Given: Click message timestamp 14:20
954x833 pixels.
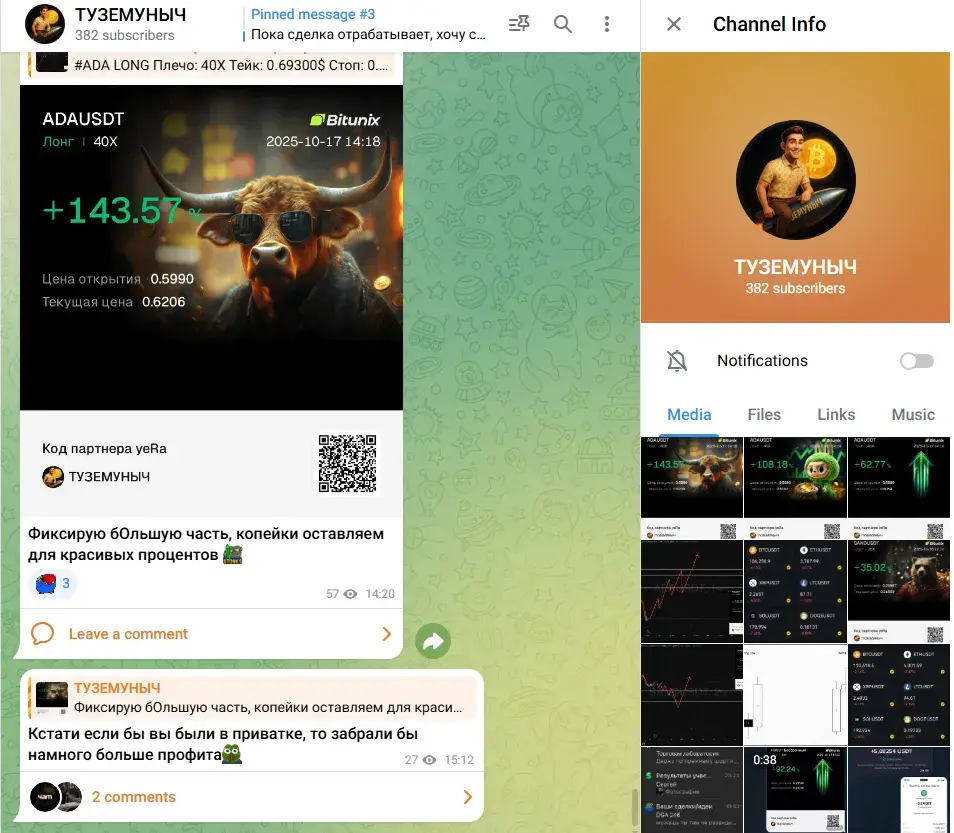Looking at the screenshot, I should pyautogui.click(x=380, y=594).
